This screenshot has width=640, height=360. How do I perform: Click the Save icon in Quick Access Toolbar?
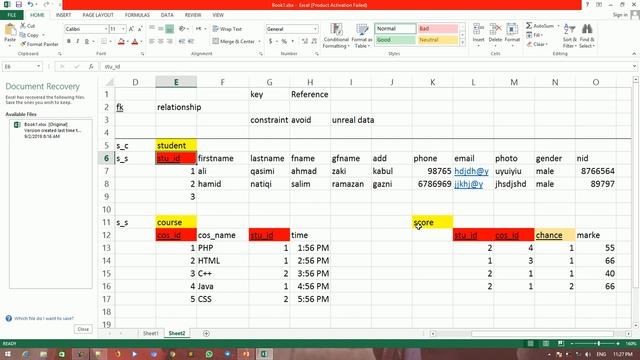[19, 4]
